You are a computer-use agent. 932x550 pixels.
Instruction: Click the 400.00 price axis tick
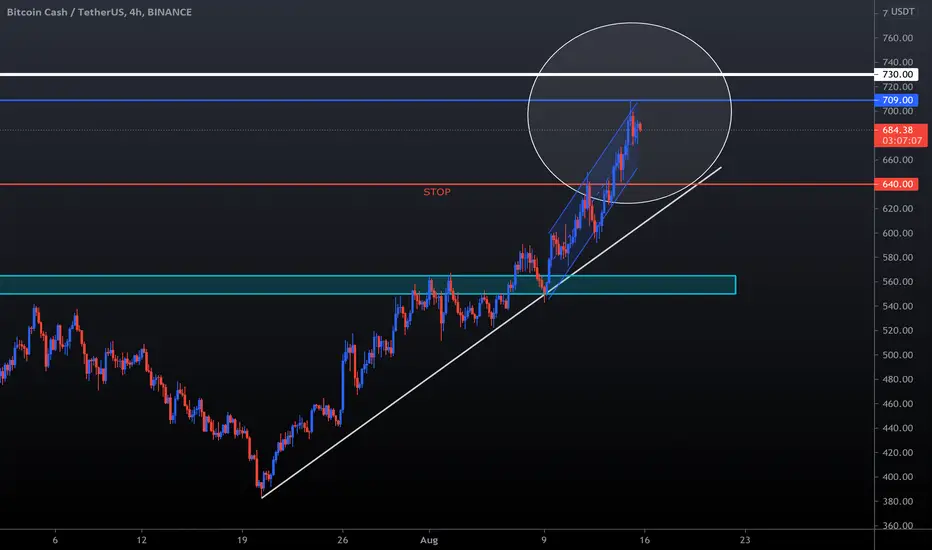[x=898, y=477]
